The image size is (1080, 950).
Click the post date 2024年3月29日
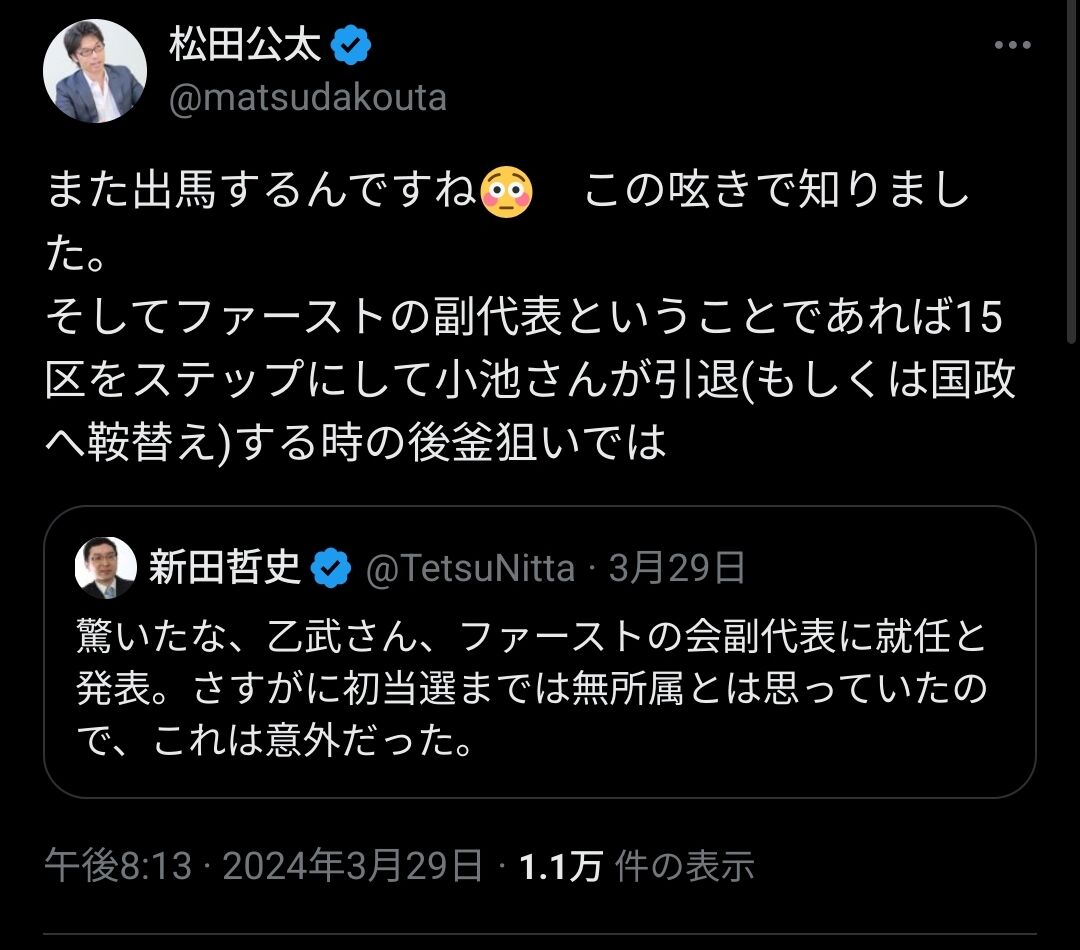352,867
